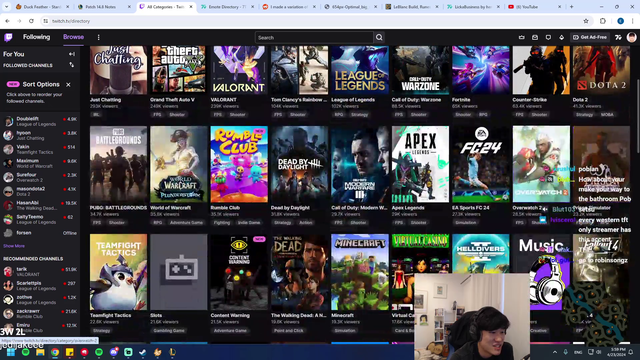Open the user profile avatar menu

pyautogui.click(x=631, y=38)
